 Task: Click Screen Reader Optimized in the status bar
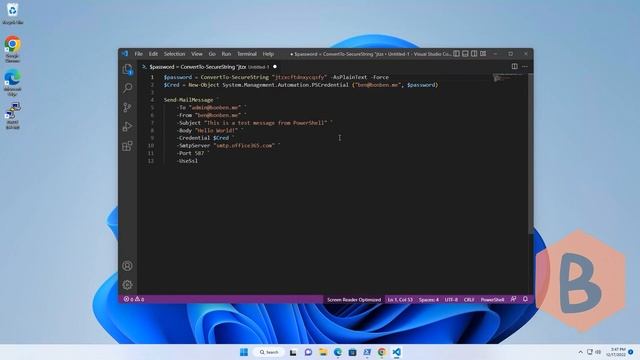coord(354,300)
